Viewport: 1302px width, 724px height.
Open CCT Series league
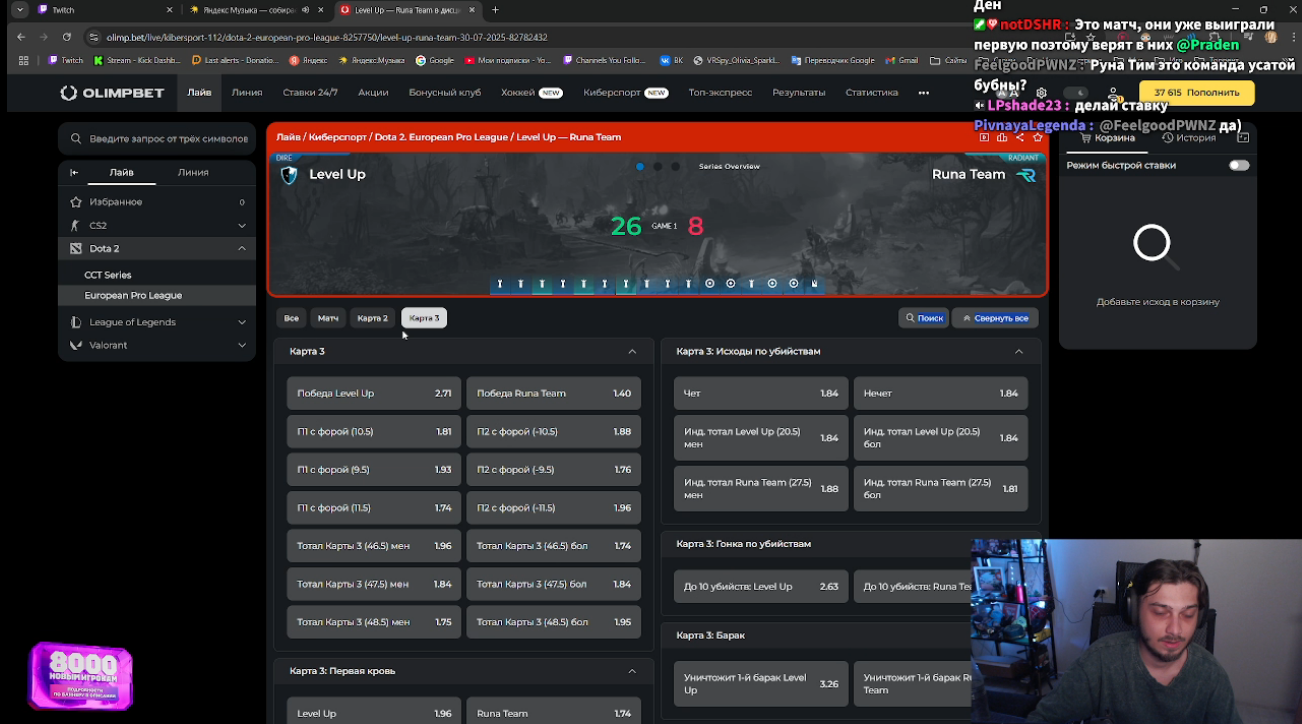[108, 275]
